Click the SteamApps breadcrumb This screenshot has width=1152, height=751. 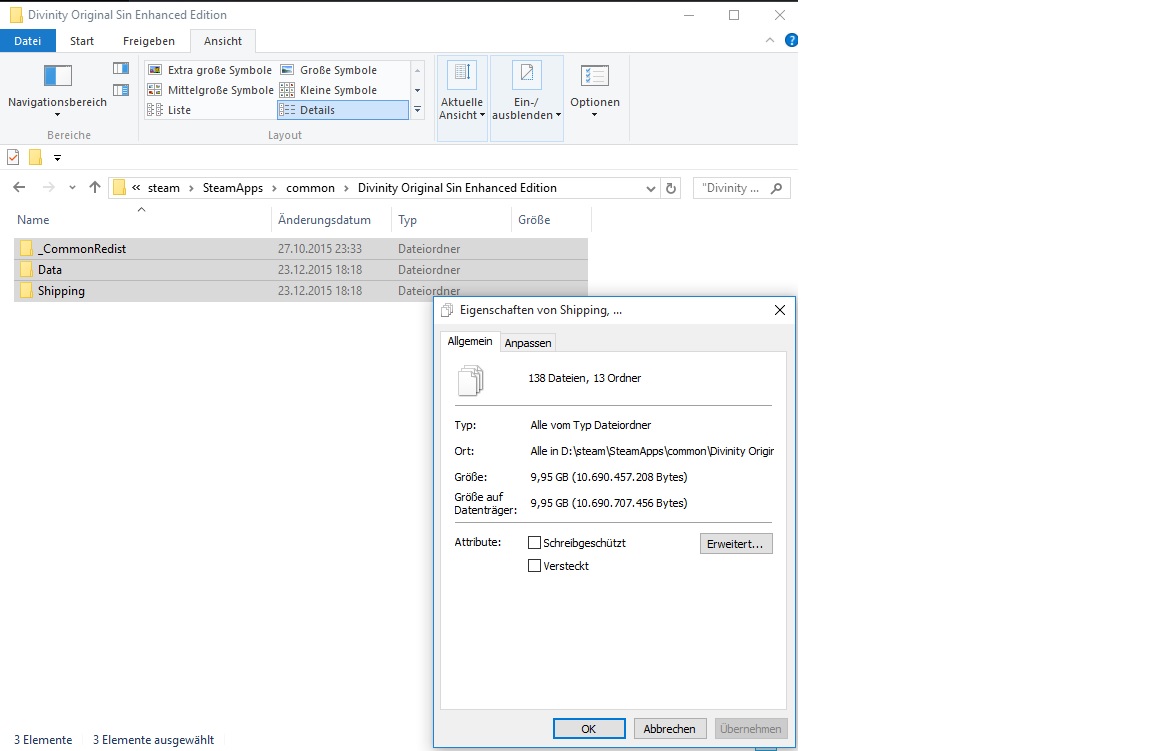[232, 188]
